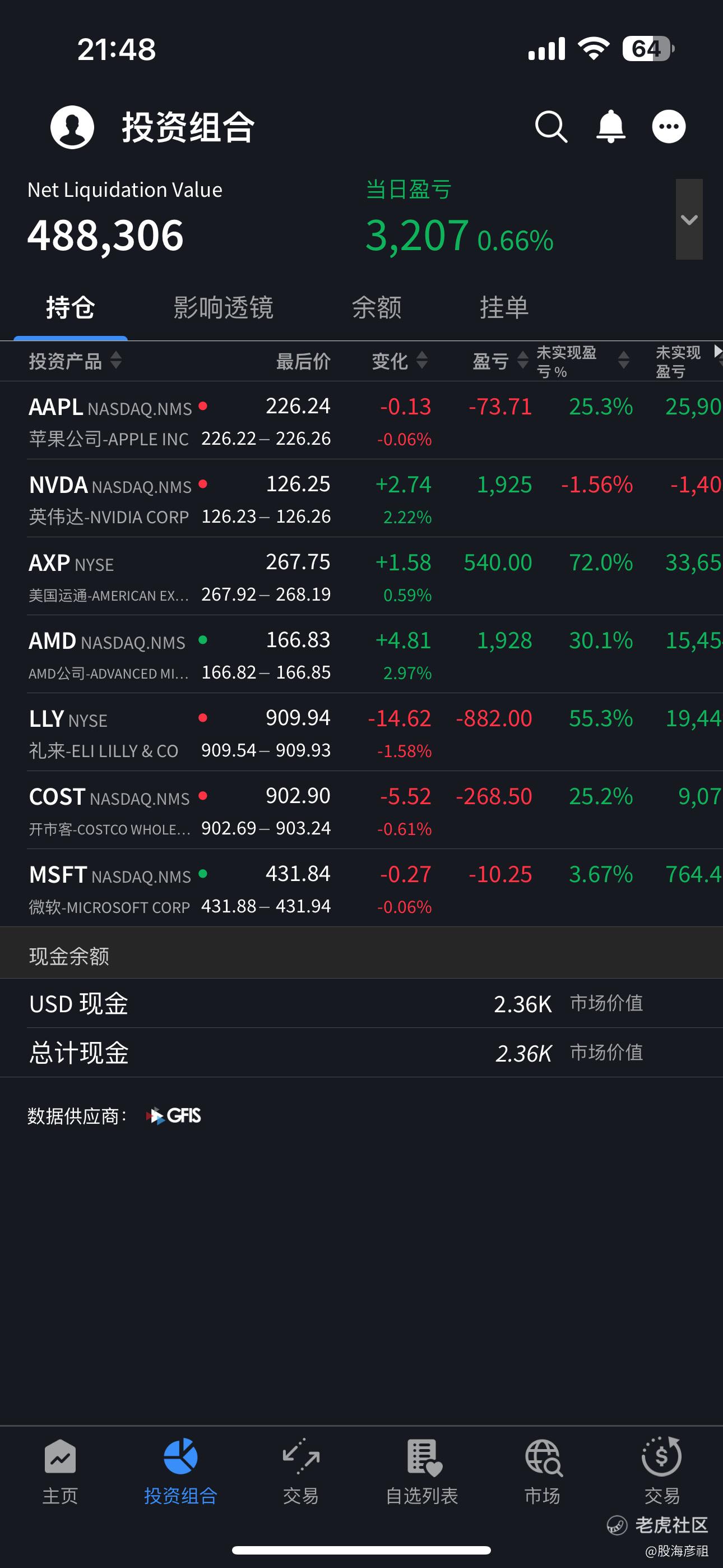Tap the battery indicator in status bar
Screen dimensions: 723x1568
(648, 49)
